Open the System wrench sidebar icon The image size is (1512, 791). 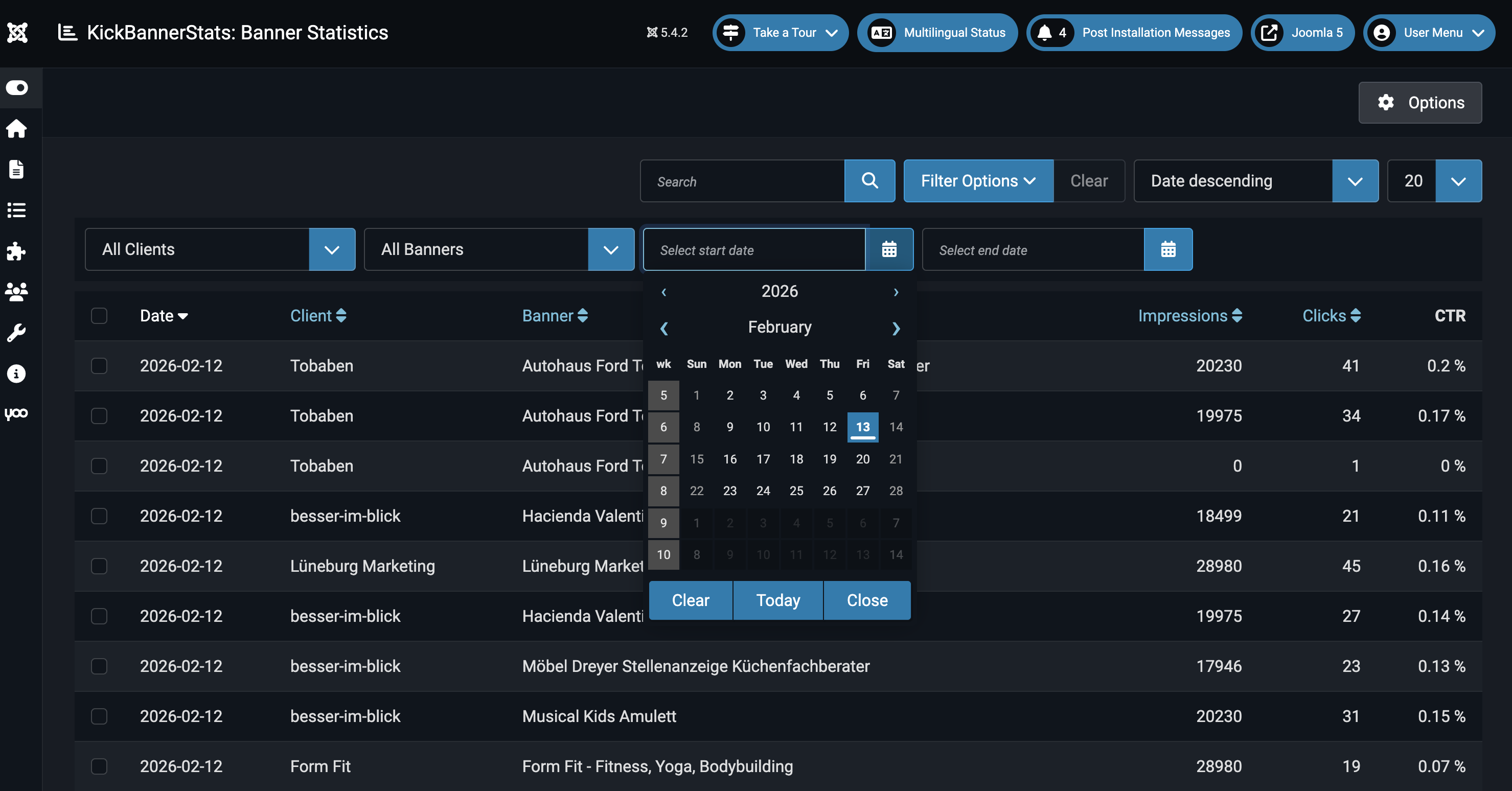tap(17, 333)
